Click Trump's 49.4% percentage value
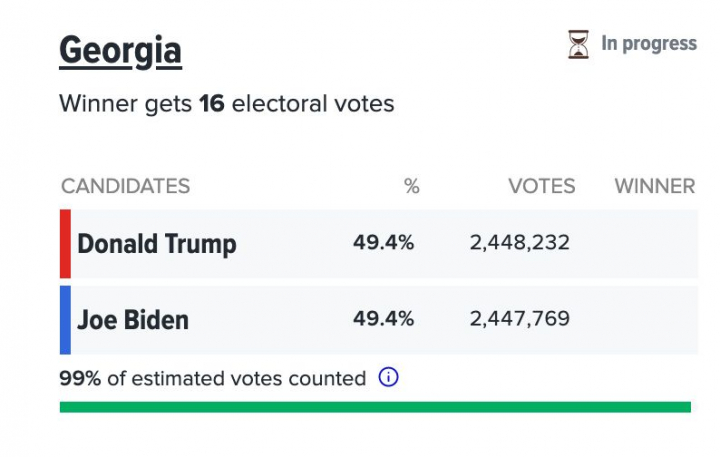This screenshot has width=720, height=457. tap(383, 243)
